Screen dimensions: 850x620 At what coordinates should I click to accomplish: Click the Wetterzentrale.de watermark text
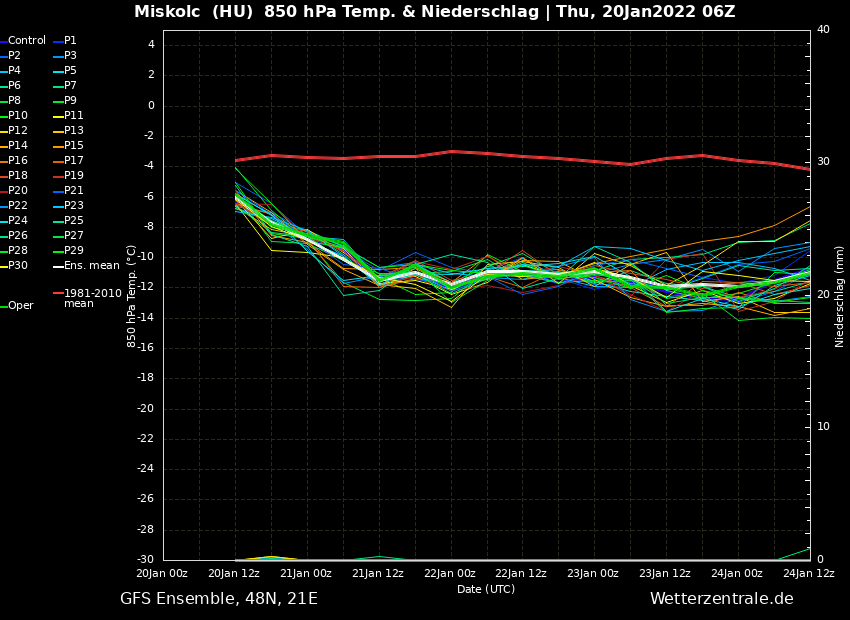[721, 599]
